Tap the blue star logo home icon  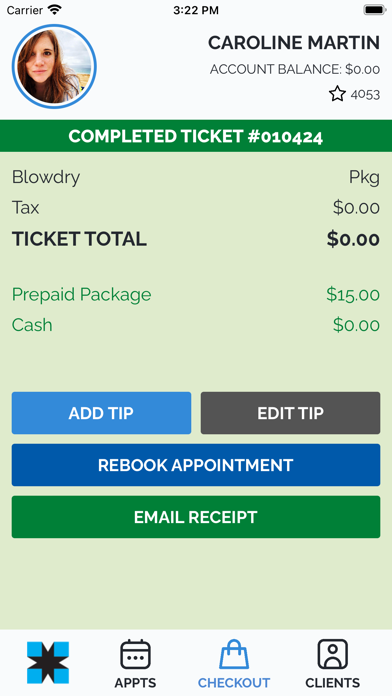48,662
